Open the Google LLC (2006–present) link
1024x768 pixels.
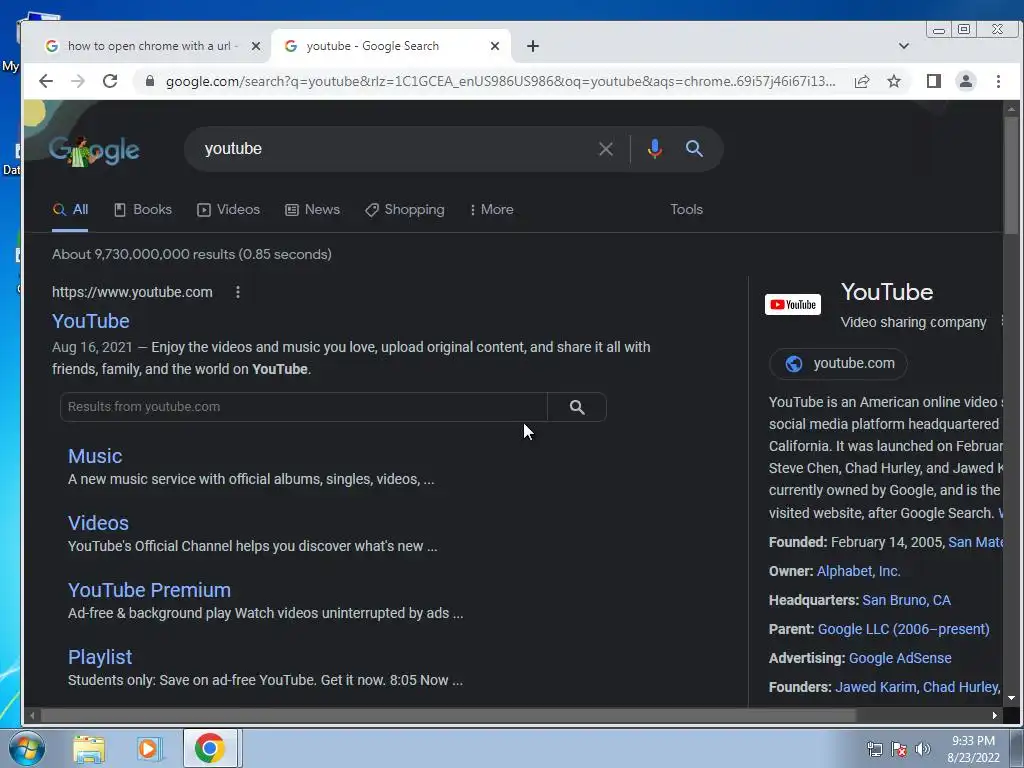[x=903, y=630]
